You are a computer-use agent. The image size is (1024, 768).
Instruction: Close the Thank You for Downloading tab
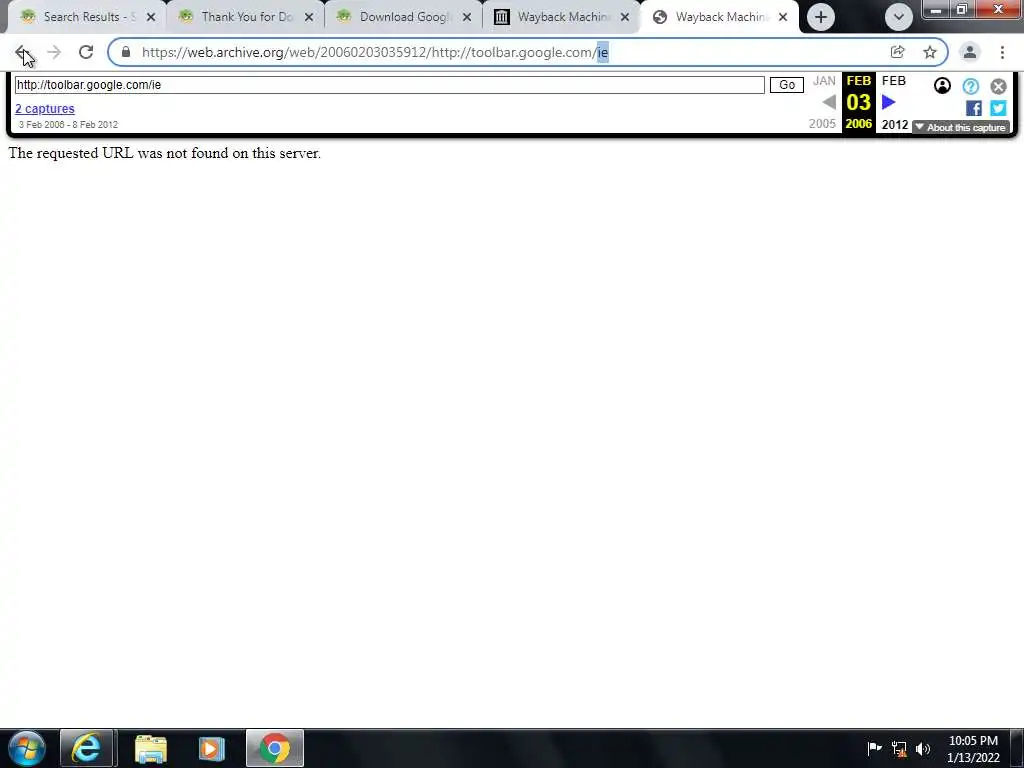click(x=309, y=18)
